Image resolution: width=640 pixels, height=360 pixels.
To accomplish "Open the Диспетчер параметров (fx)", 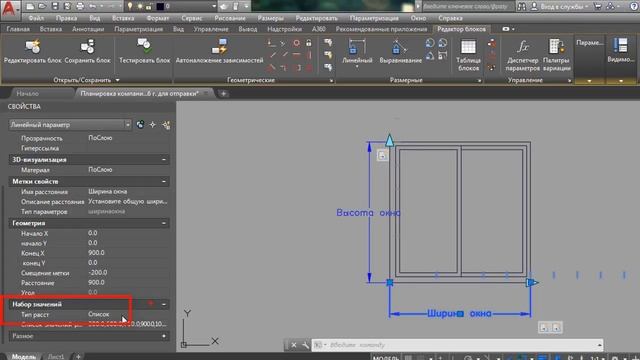I will [x=522, y=55].
